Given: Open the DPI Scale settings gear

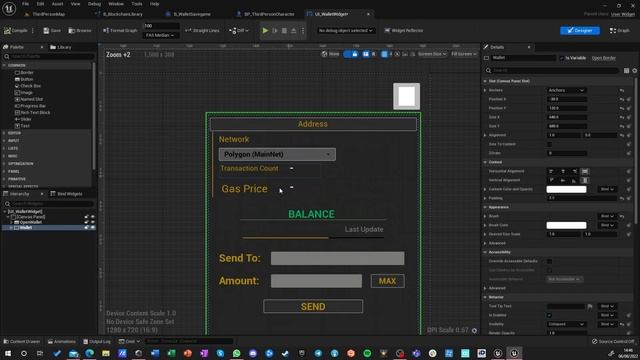Looking at the screenshot, I should (474, 331).
